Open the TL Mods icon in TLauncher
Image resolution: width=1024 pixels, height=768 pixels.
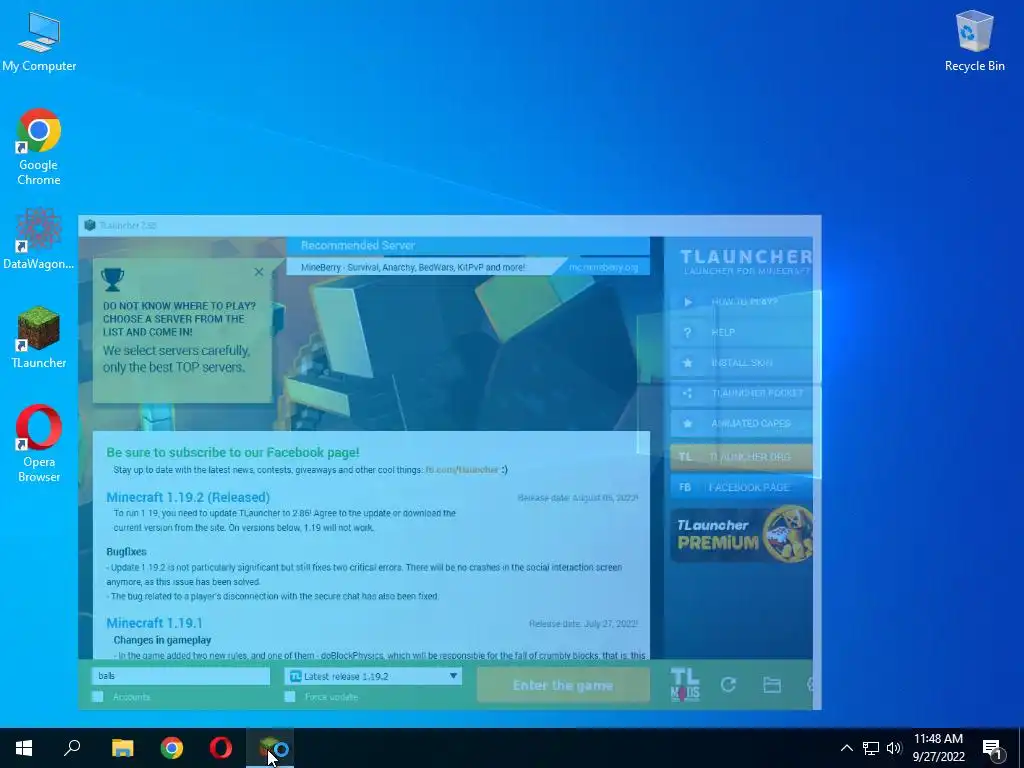coord(685,684)
